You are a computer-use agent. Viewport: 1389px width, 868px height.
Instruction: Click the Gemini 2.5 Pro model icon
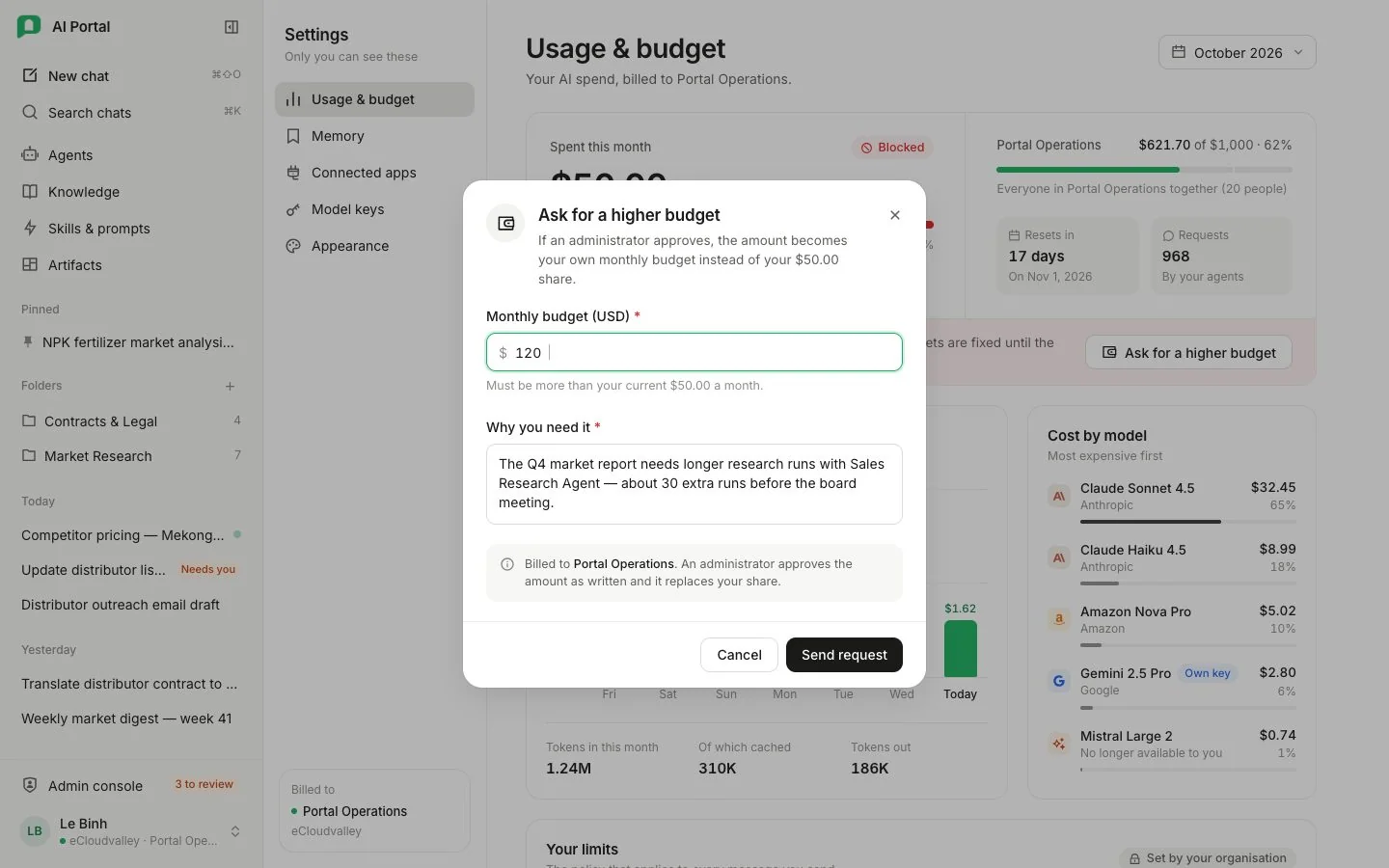tap(1059, 681)
